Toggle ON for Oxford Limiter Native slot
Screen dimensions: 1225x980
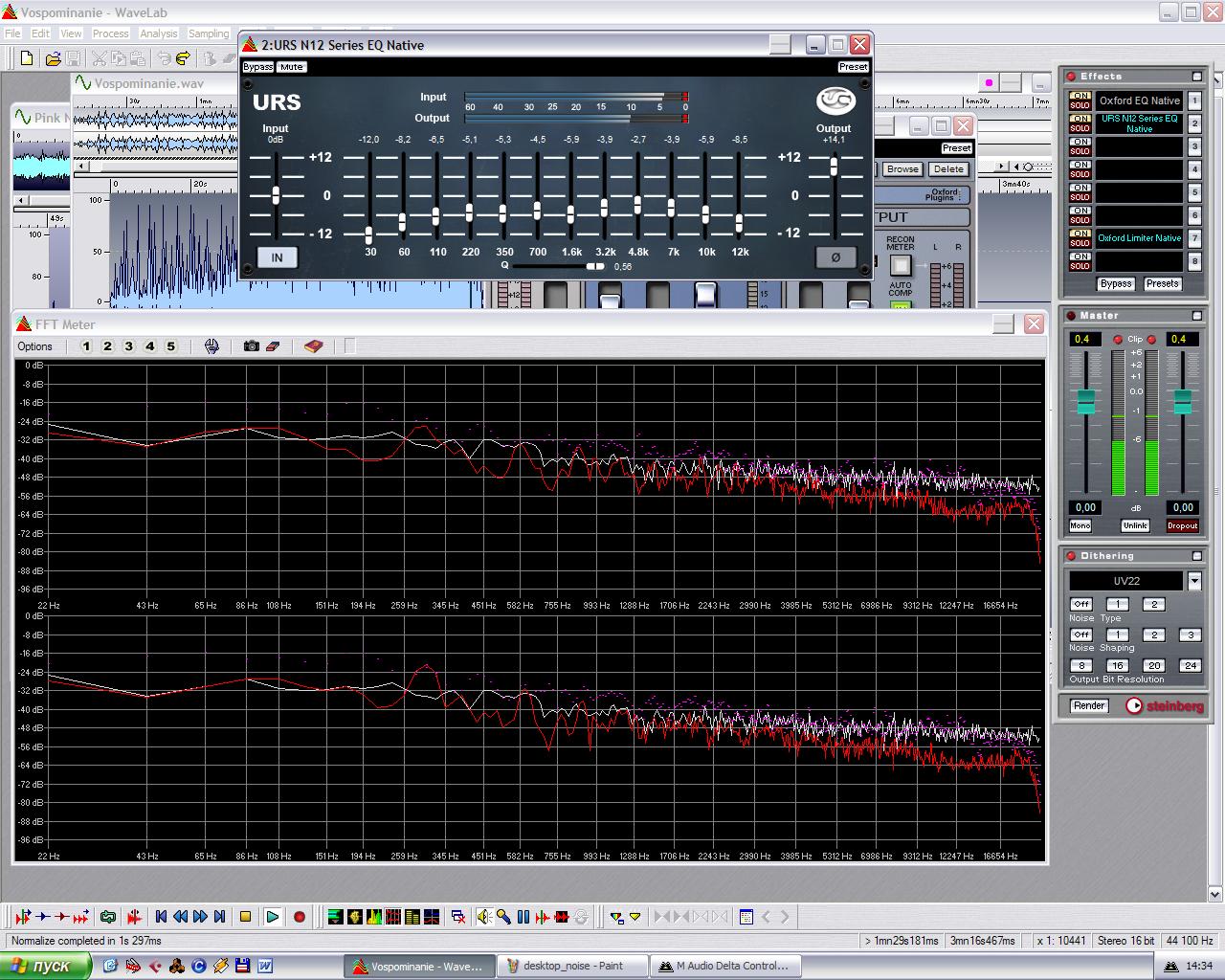point(1080,234)
